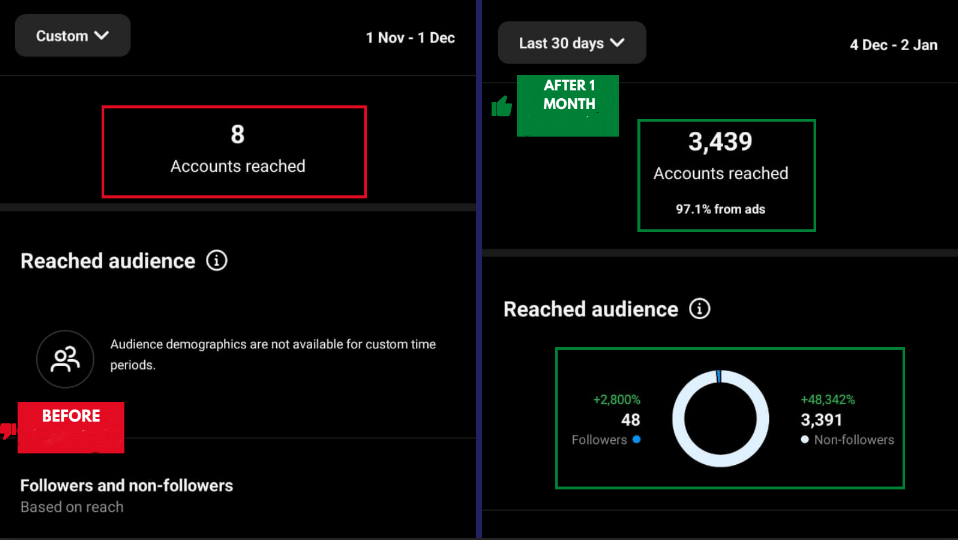The height and width of the screenshot is (540, 958).
Task: Click the green thumbs up icon
Action: (x=502, y=106)
